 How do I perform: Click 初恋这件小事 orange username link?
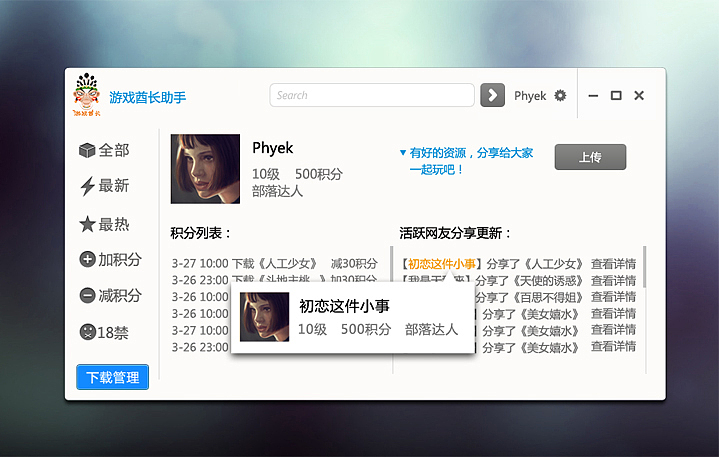(442, 264)
